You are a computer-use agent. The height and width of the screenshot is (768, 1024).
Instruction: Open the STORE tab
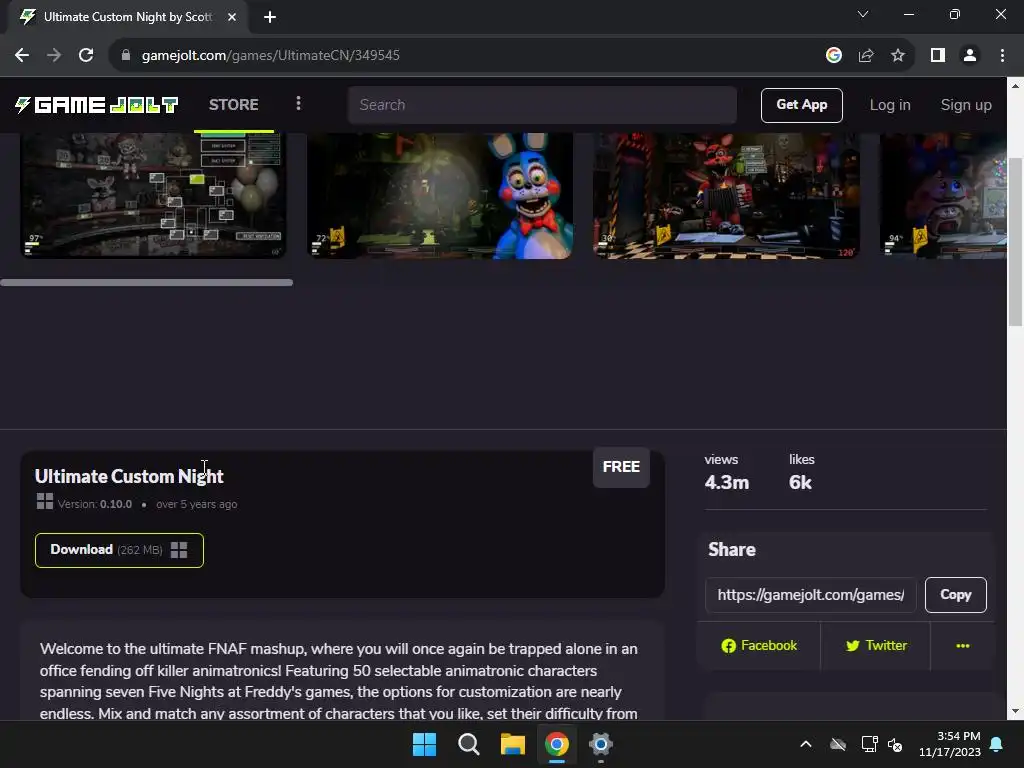pos(233,104)
